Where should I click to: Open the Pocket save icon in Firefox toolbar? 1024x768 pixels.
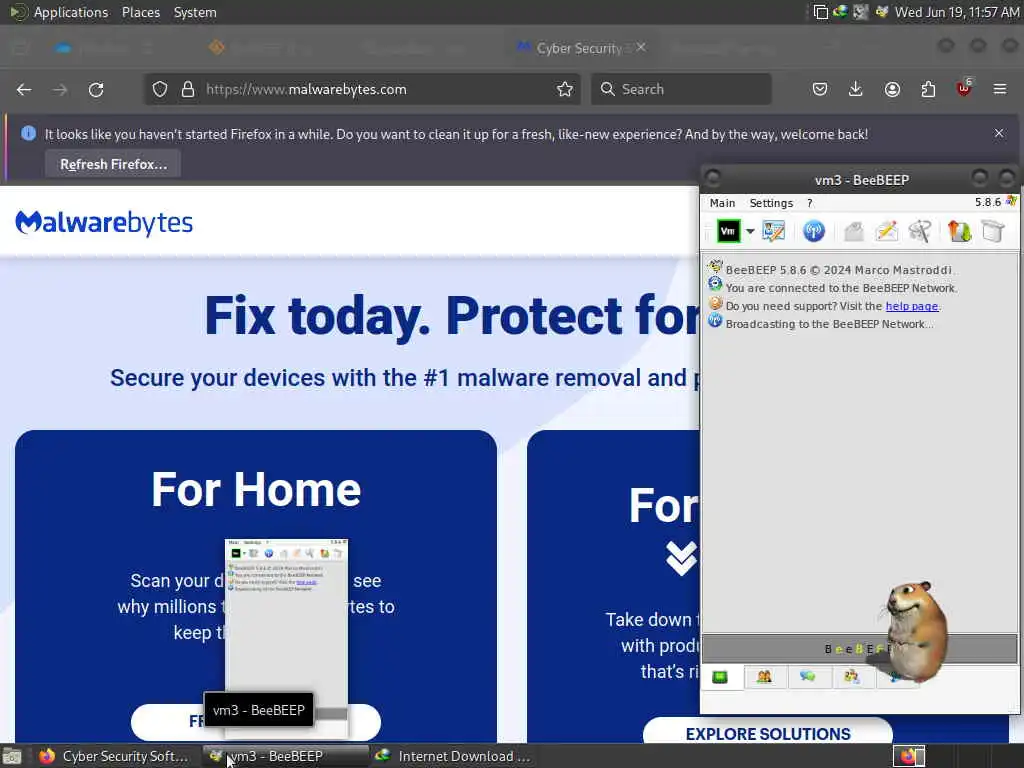click(x=820, y=89)
